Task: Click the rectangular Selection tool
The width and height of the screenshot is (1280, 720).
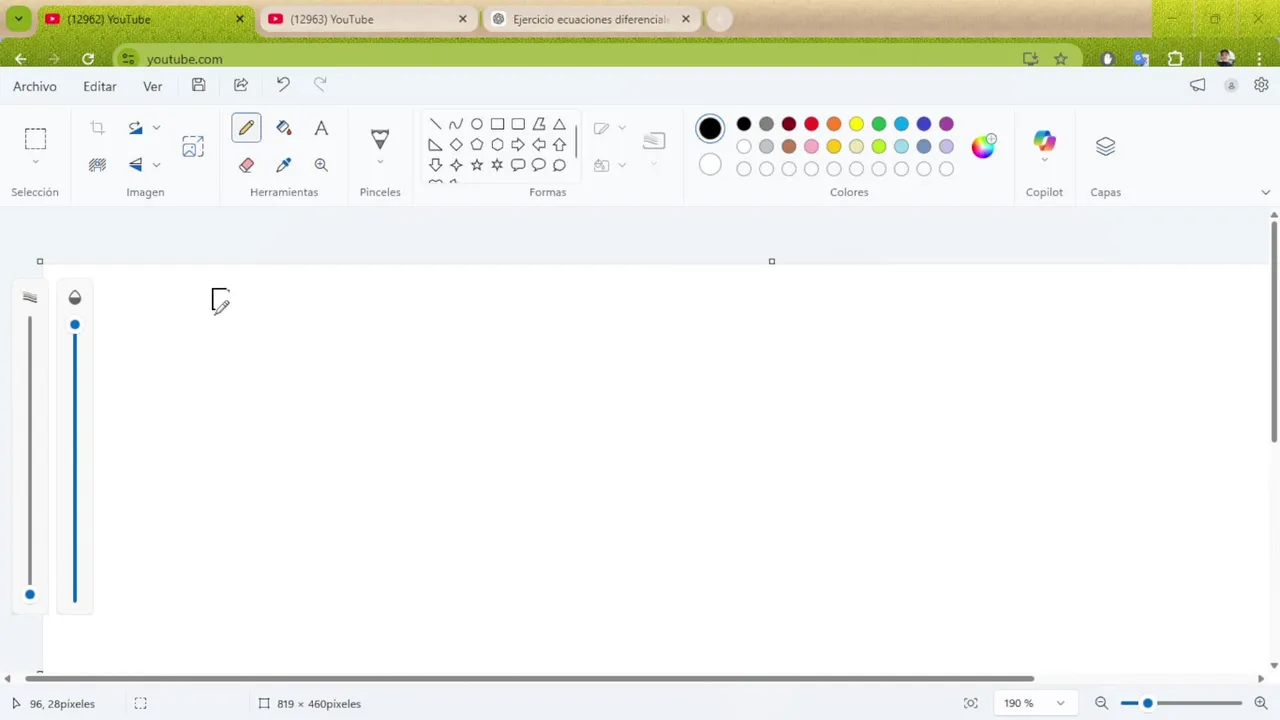Action: [35, 139]
